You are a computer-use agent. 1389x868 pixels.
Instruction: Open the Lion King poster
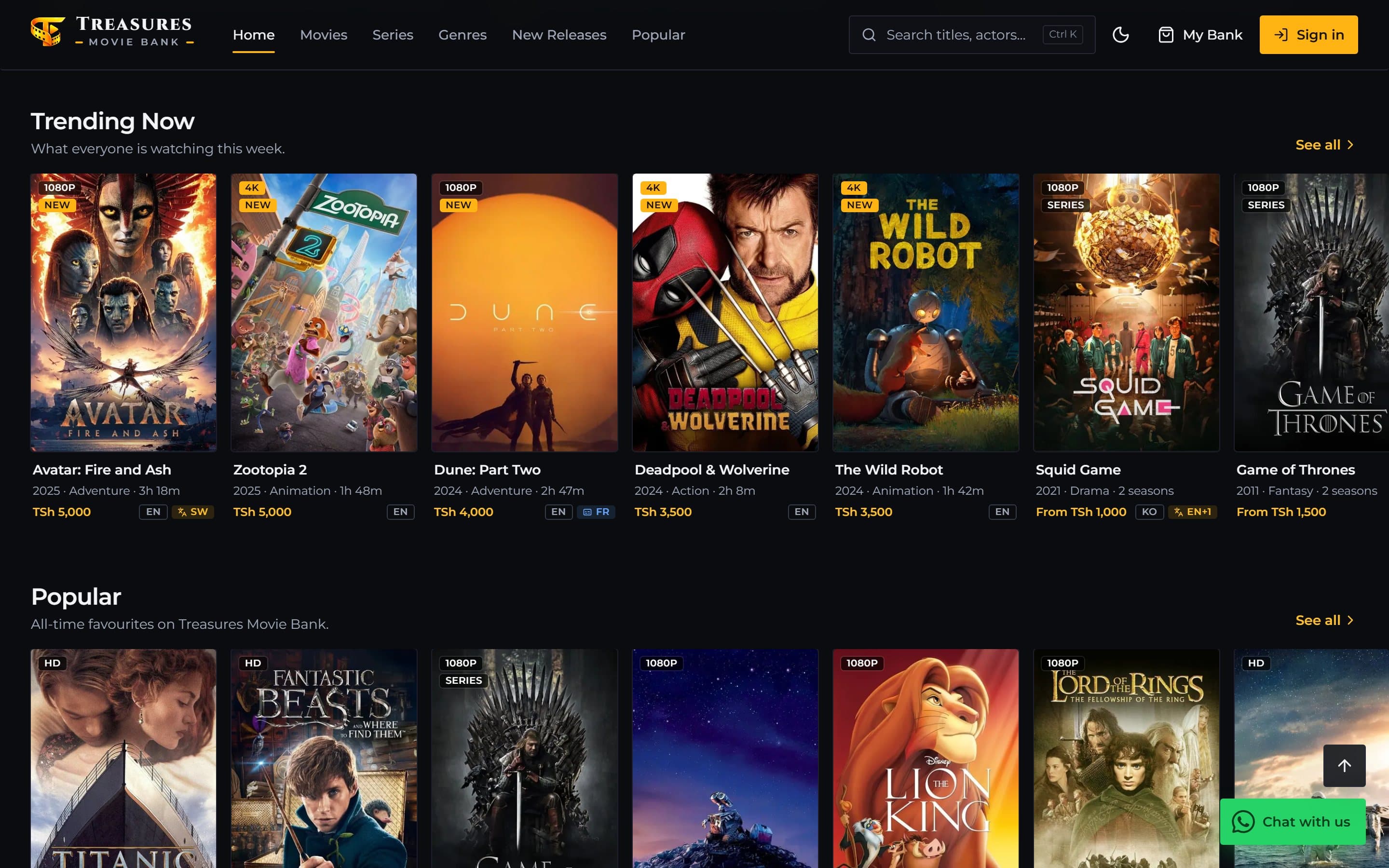pyautogui.click(x=926, y=759)
